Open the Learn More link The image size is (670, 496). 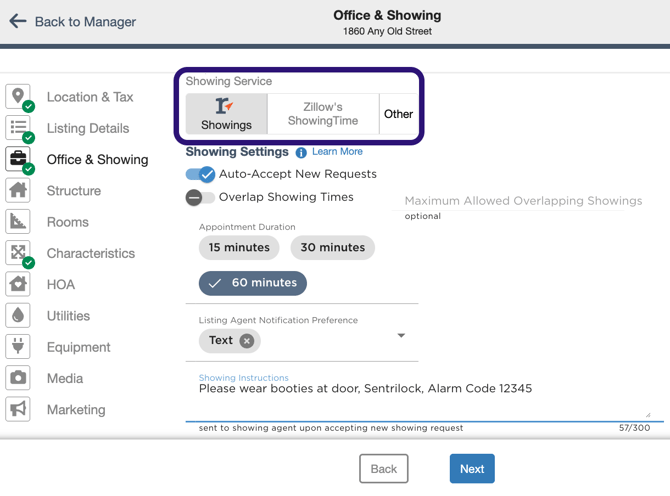pos(337,152)
